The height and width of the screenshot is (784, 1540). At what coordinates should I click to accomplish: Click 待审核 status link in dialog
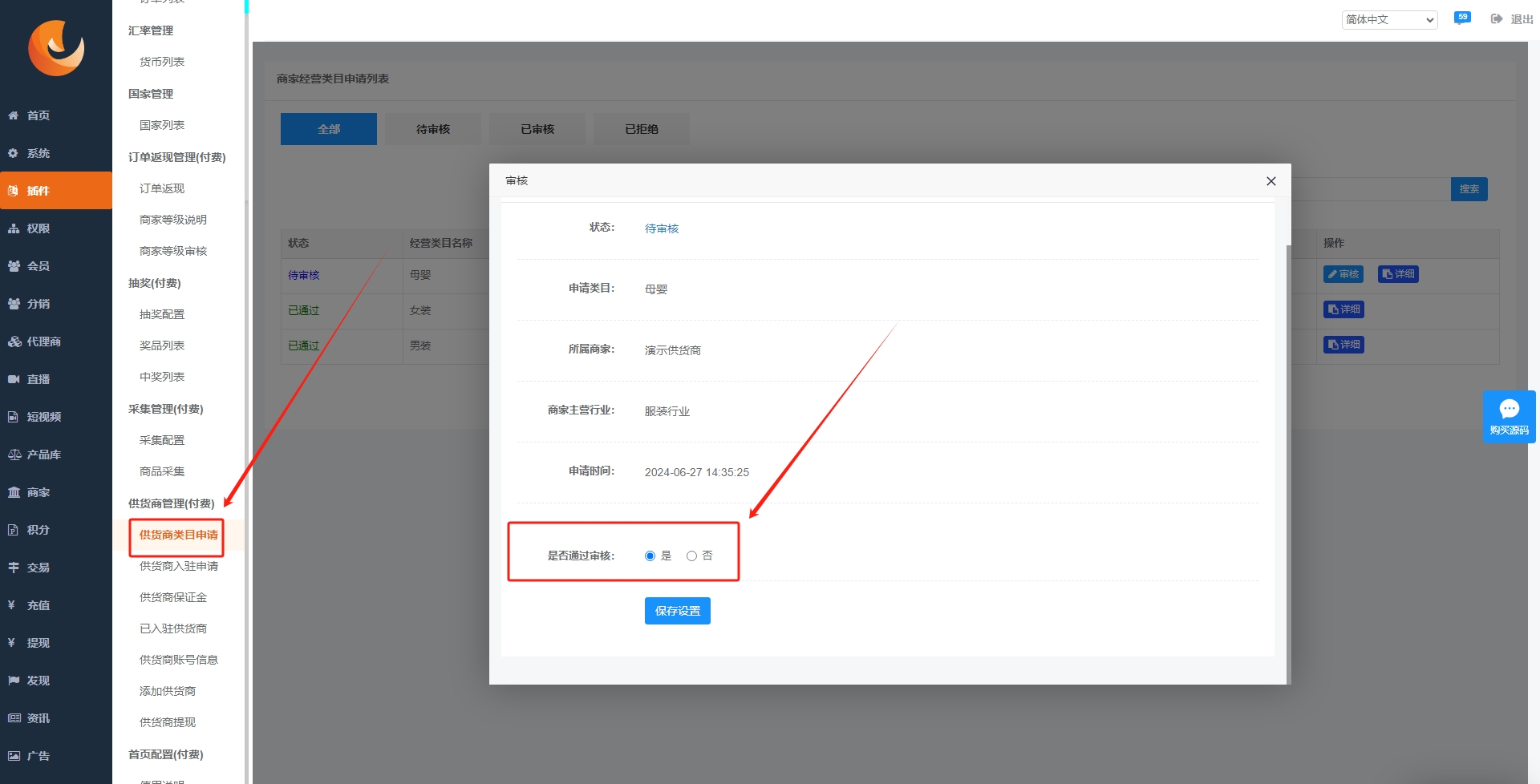tap(662, 228)
